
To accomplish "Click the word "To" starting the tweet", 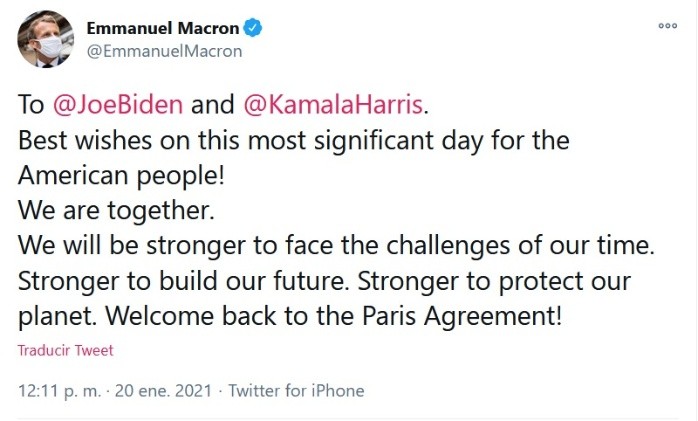I will pos(30,103).
